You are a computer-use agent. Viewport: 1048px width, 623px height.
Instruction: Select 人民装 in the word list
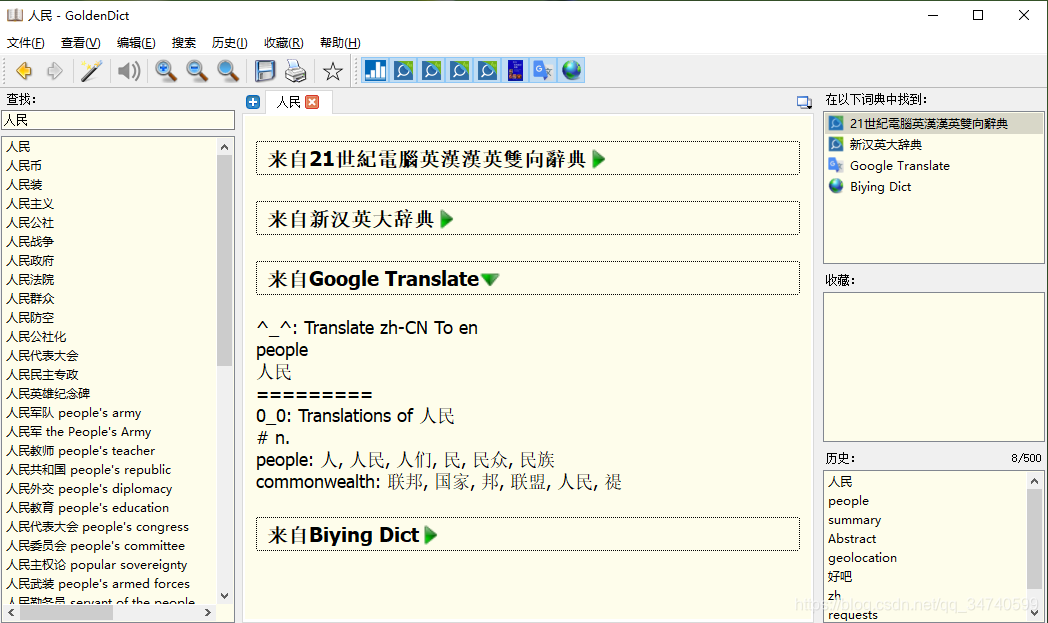click(24, 184)
